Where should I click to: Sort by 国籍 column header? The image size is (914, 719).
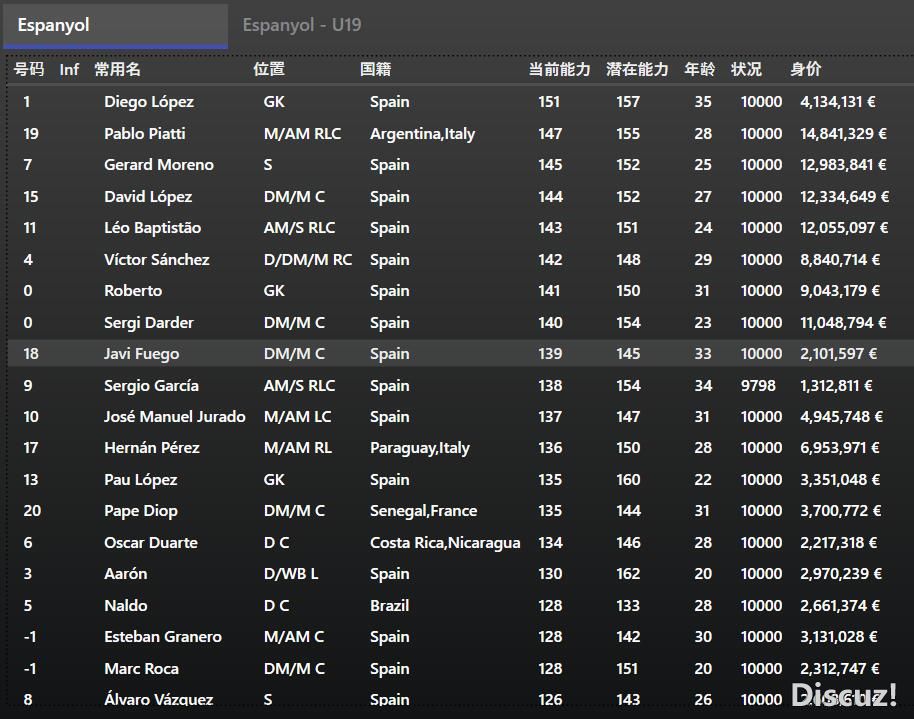click(375, 69)
